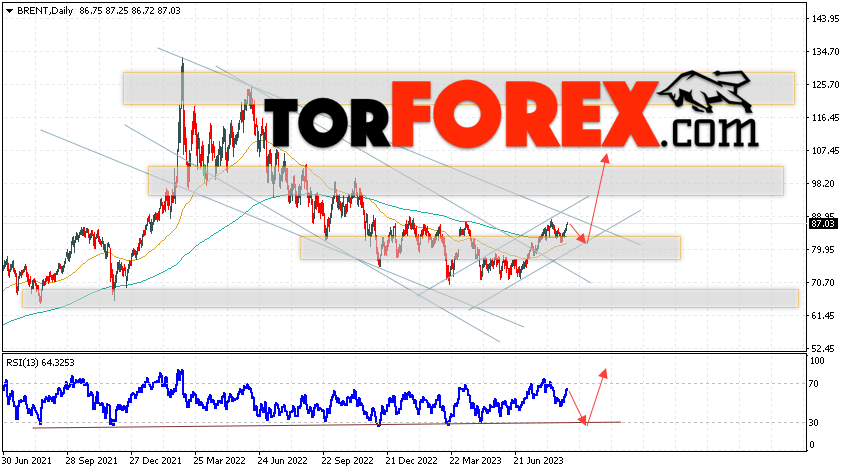Select price axis label 107.45

point(825,151)
